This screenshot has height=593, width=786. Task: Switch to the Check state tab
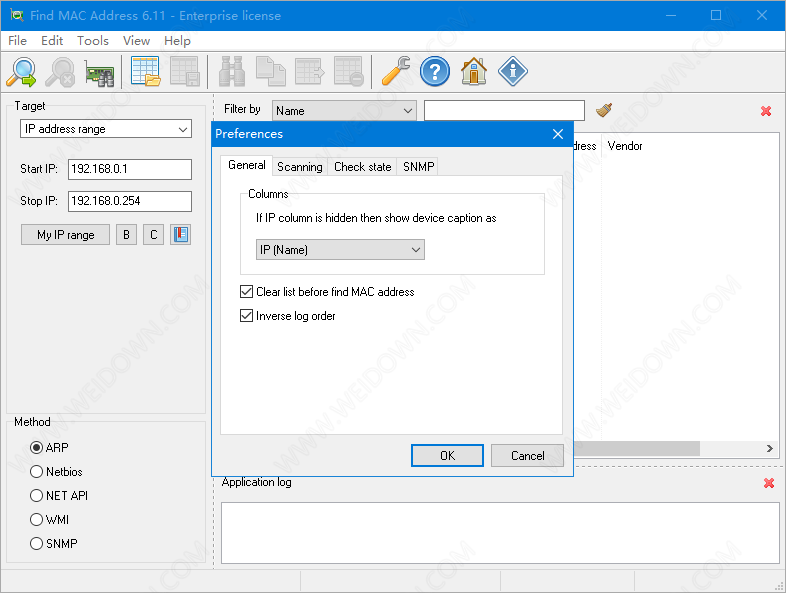(362, 167)
